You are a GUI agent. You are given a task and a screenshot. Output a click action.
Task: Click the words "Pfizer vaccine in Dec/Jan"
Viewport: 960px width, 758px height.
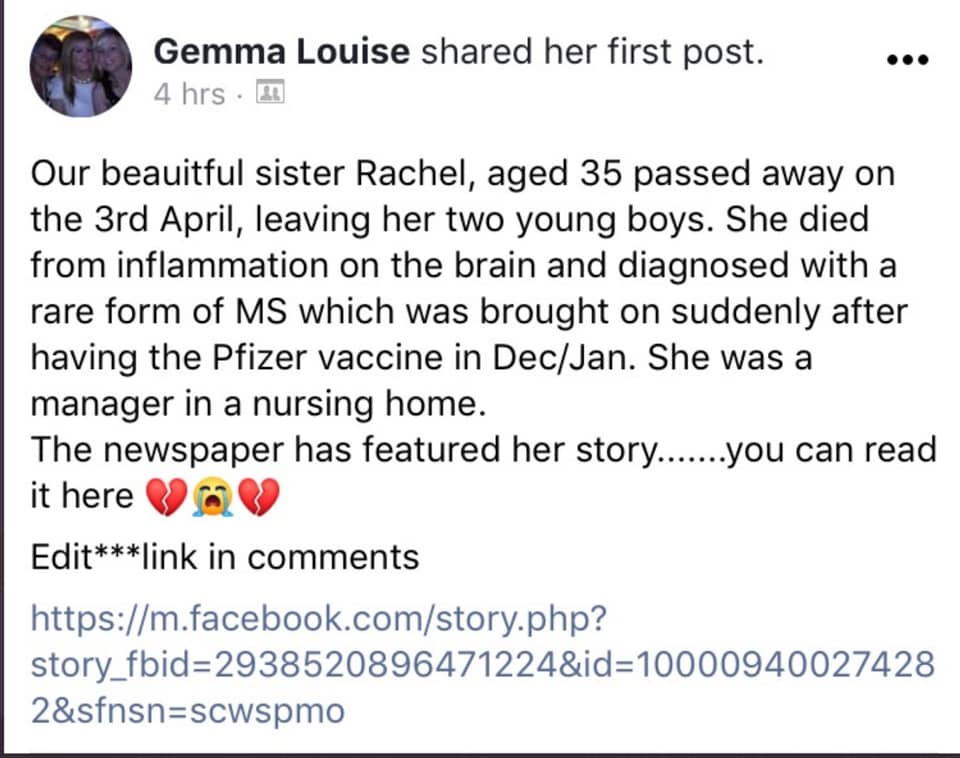(x=419, y=357)
